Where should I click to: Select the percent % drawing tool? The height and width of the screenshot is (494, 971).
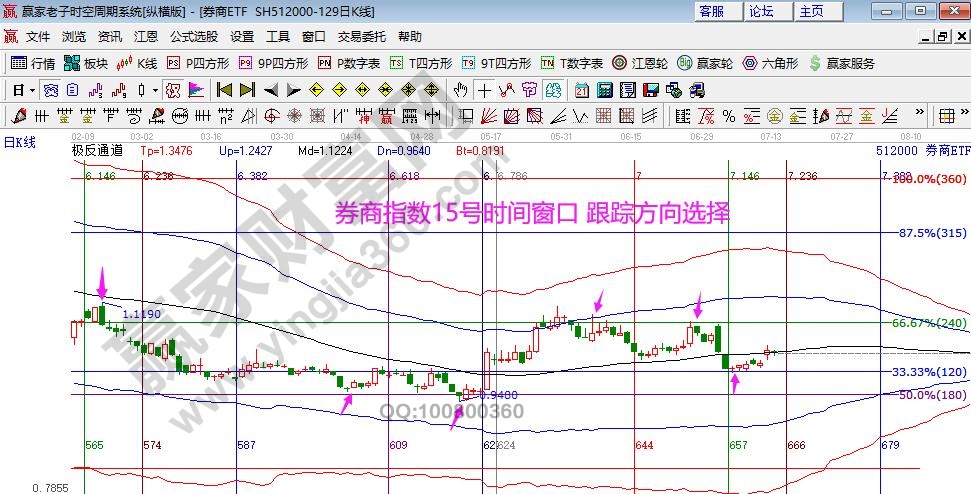(x=729, y=115)
